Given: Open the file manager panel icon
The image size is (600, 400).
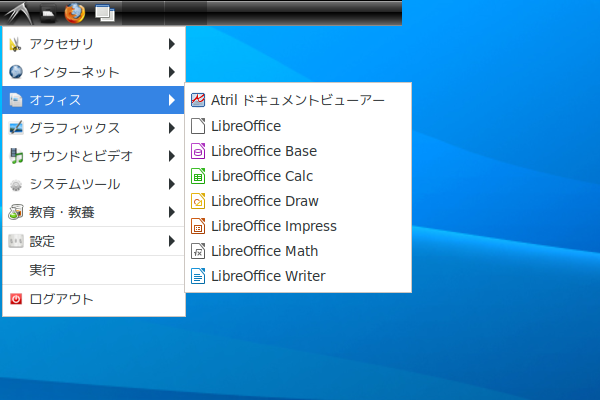Looking at the screenshot, I should point(48,14).
